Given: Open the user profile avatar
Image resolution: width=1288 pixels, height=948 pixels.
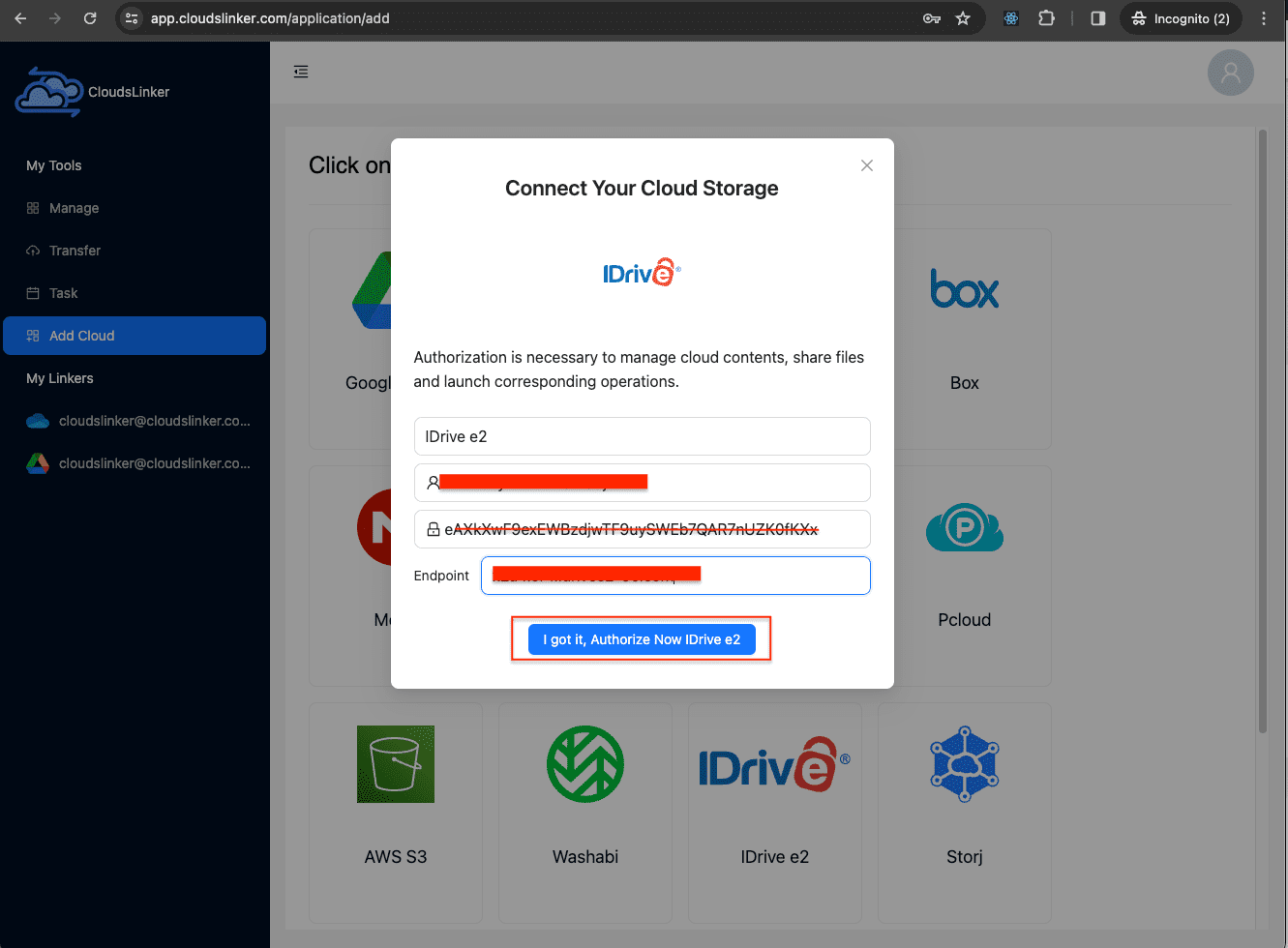Looking at the screenshot, I should 1231,73.
